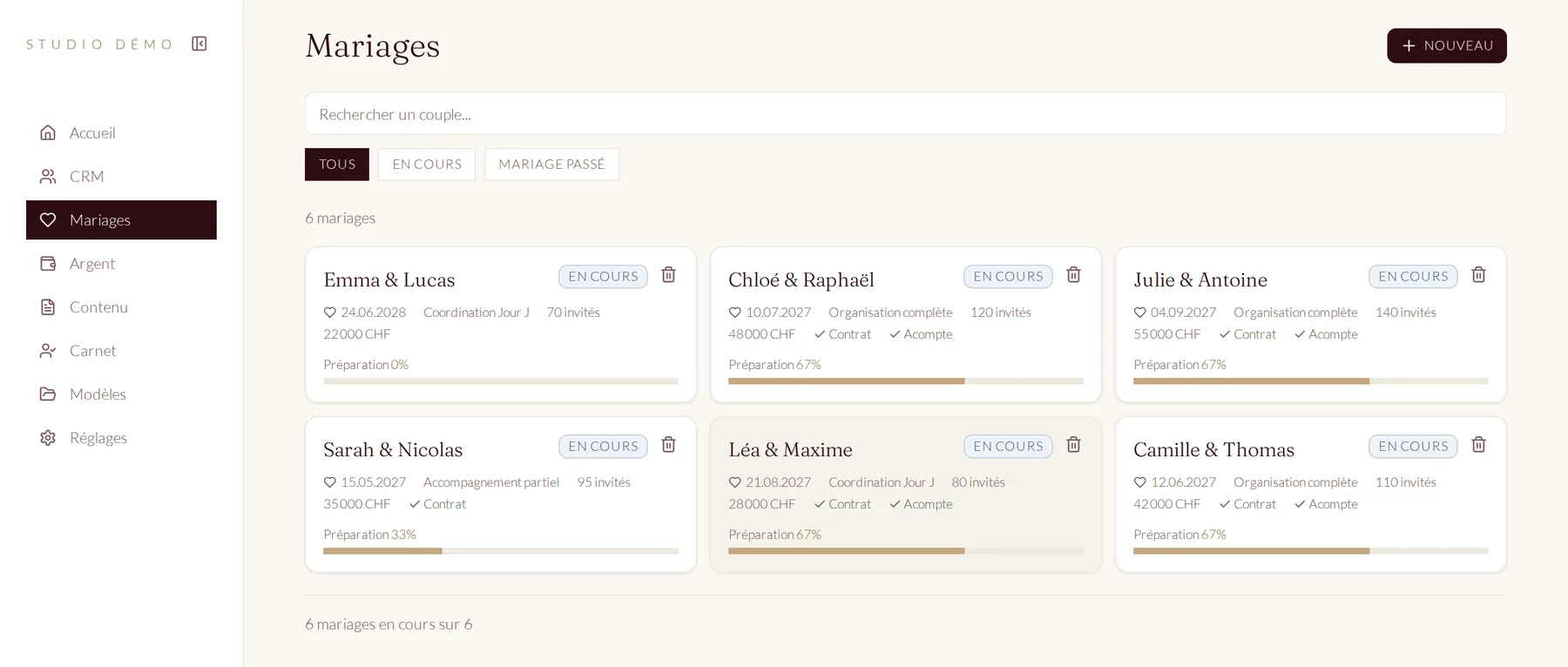Open the Léa & Maxime wedding card
Viewport: 1568px width, 667px height.
[905, 494]
